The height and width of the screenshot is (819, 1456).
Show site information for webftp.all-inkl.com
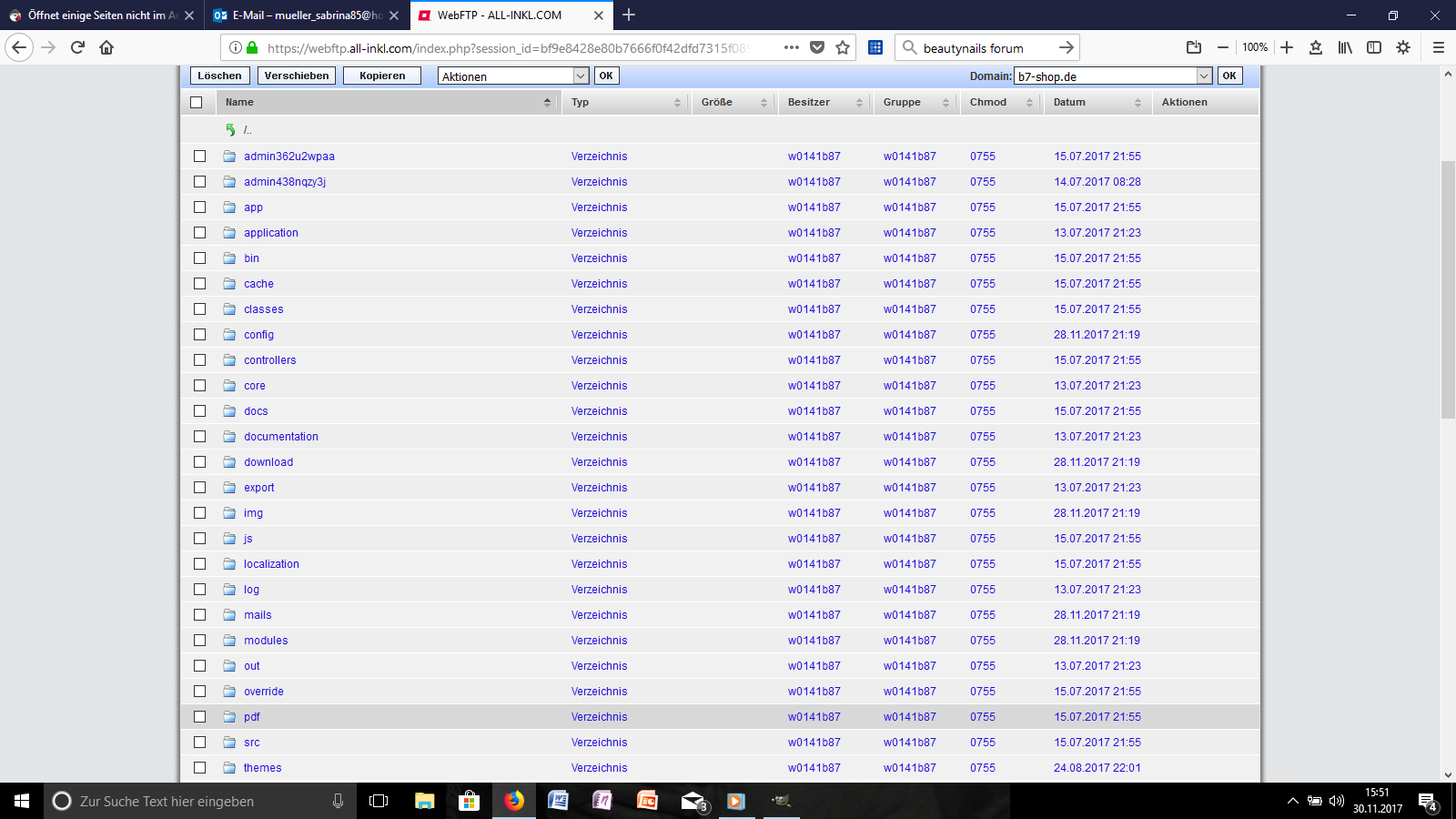pos(235,47)
